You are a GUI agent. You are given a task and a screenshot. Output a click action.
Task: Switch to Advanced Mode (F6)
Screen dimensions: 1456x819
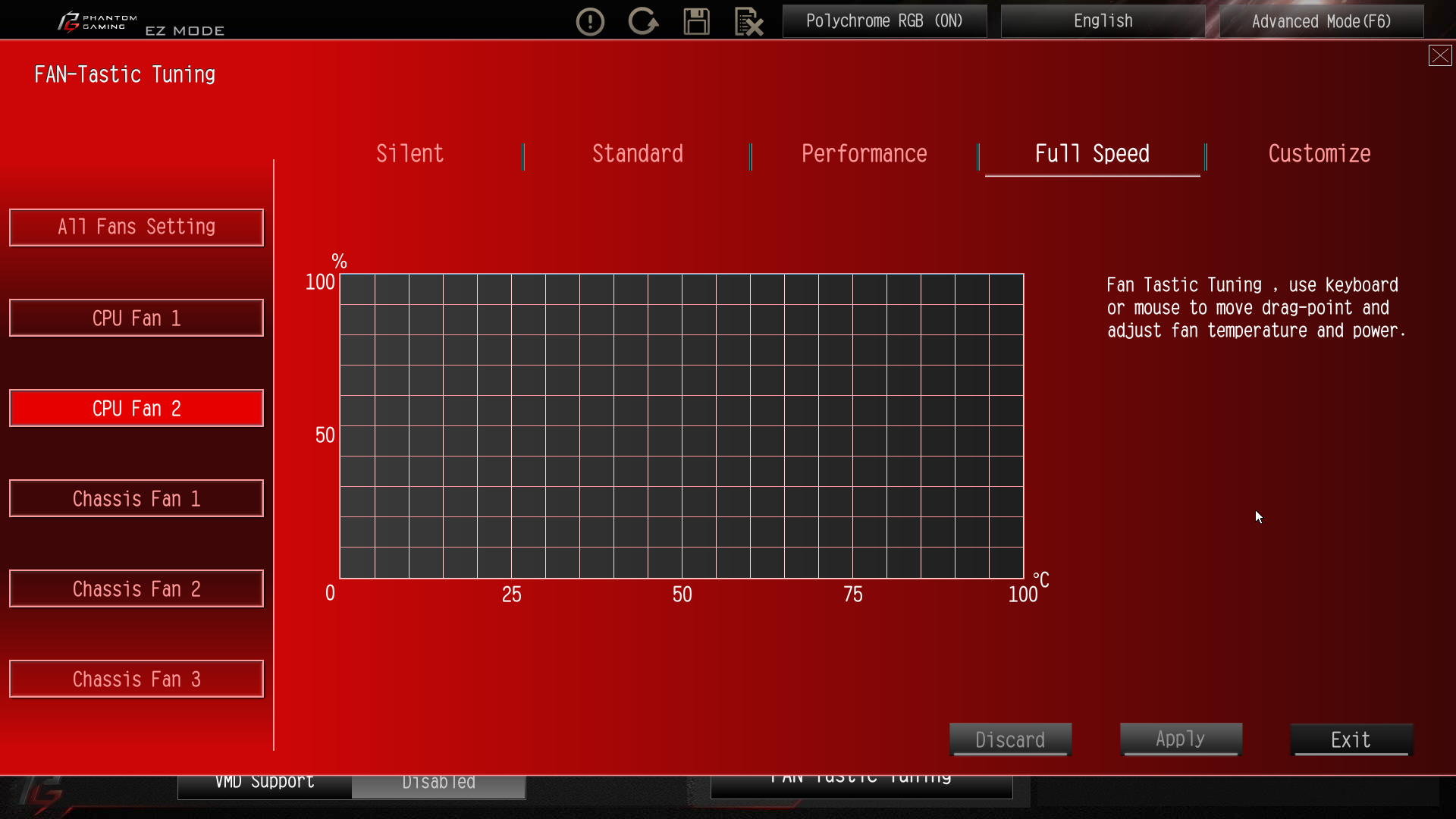pyautogui.click(x=1321, y=21)
